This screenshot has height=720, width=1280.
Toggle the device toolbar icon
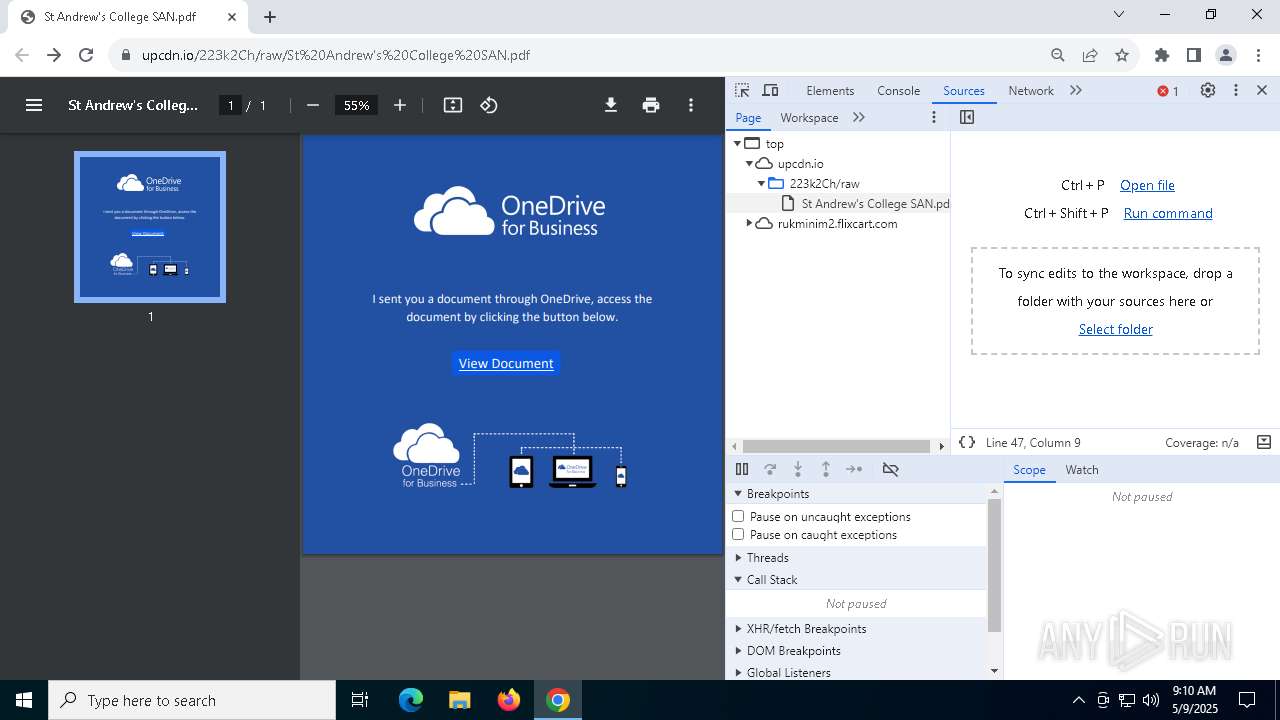click(x=770, y=90)
